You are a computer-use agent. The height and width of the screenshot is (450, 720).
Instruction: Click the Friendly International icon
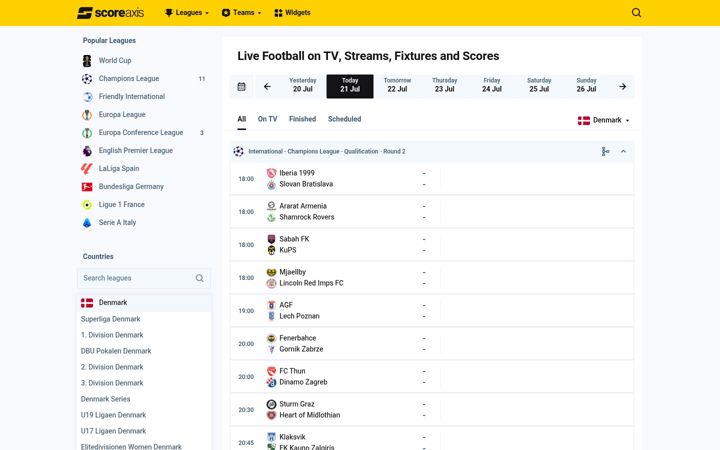click(x=87, y=96)
